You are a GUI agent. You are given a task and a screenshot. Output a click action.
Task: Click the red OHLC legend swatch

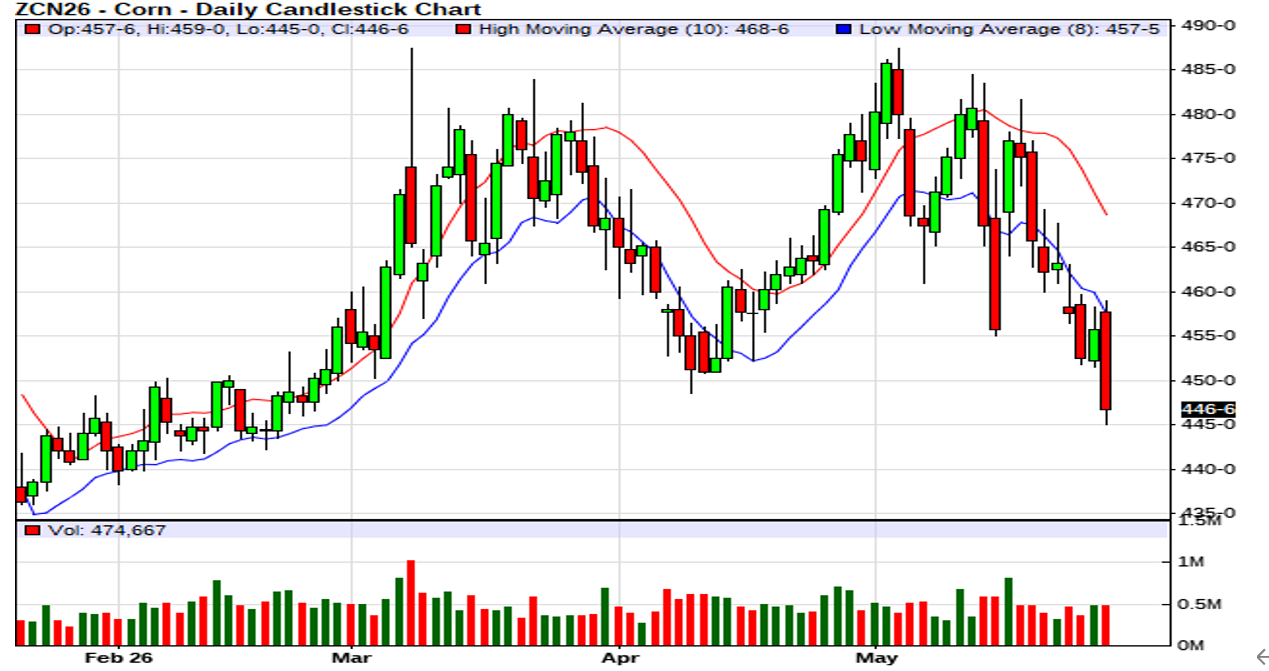tap(33, 30)
